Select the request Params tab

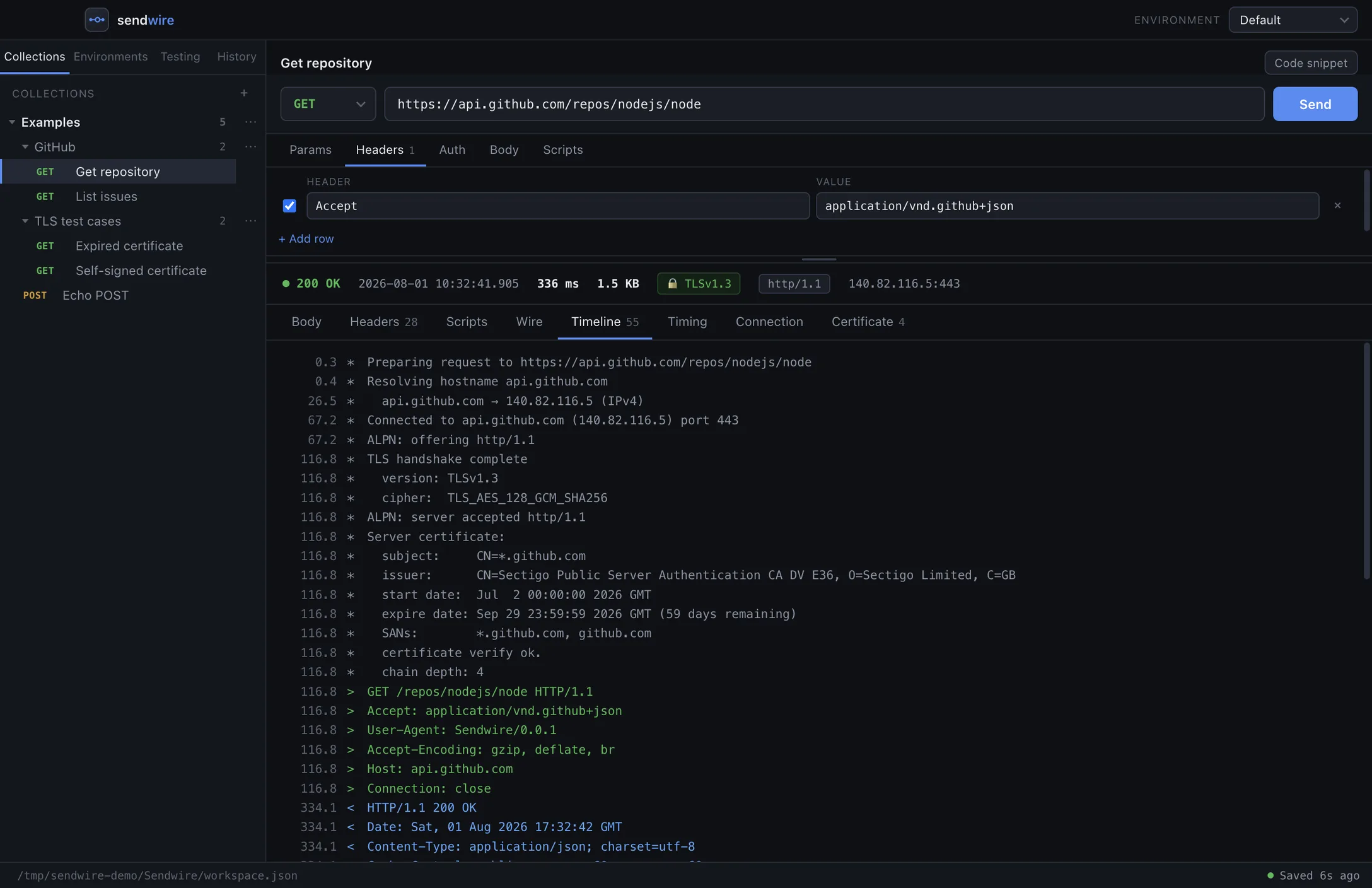coord(310,149)
